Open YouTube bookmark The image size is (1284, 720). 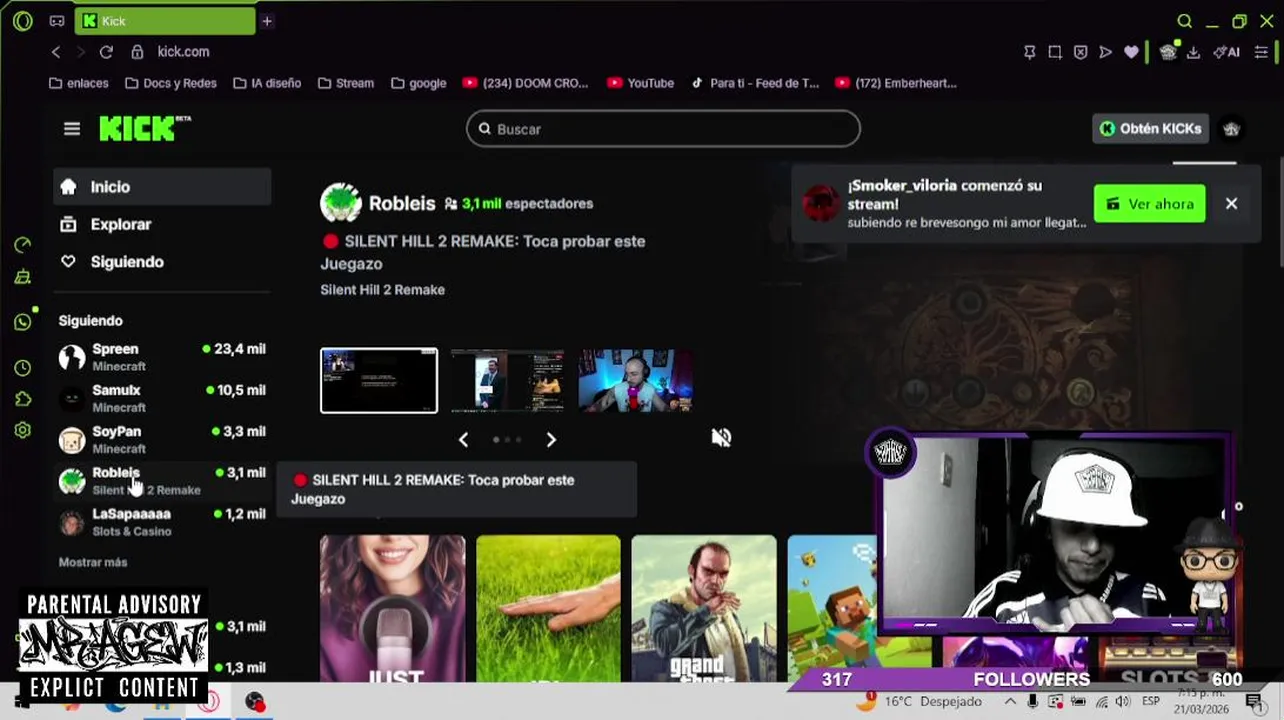(x=640, y=83)
